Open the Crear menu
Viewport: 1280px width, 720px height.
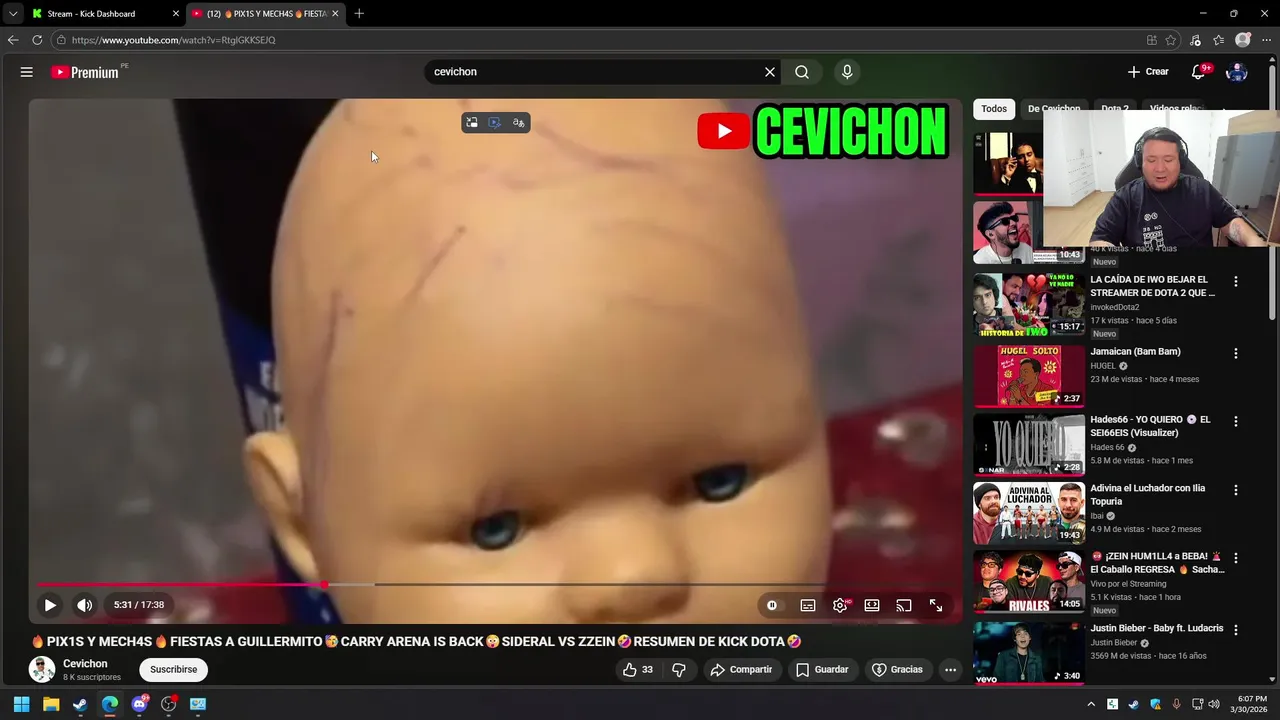pos(1148,72)
